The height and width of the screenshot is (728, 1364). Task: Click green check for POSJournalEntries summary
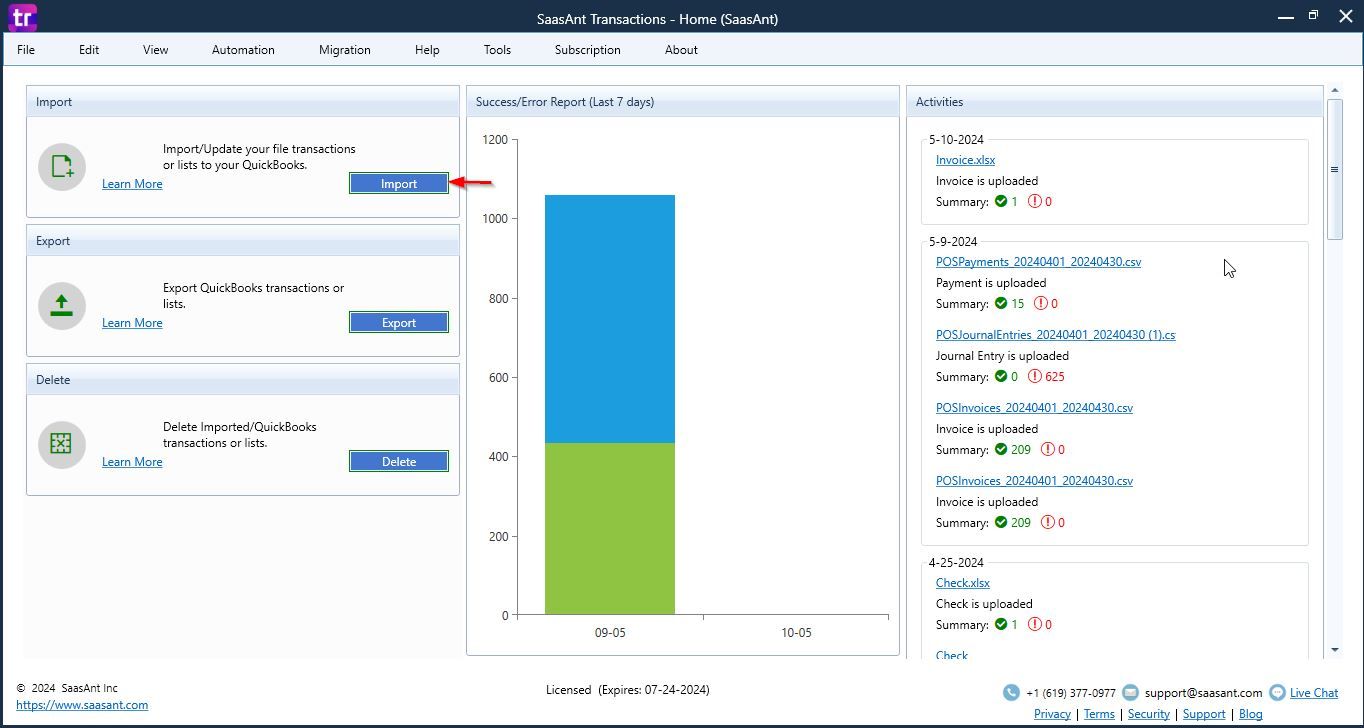coord(1000,376)
